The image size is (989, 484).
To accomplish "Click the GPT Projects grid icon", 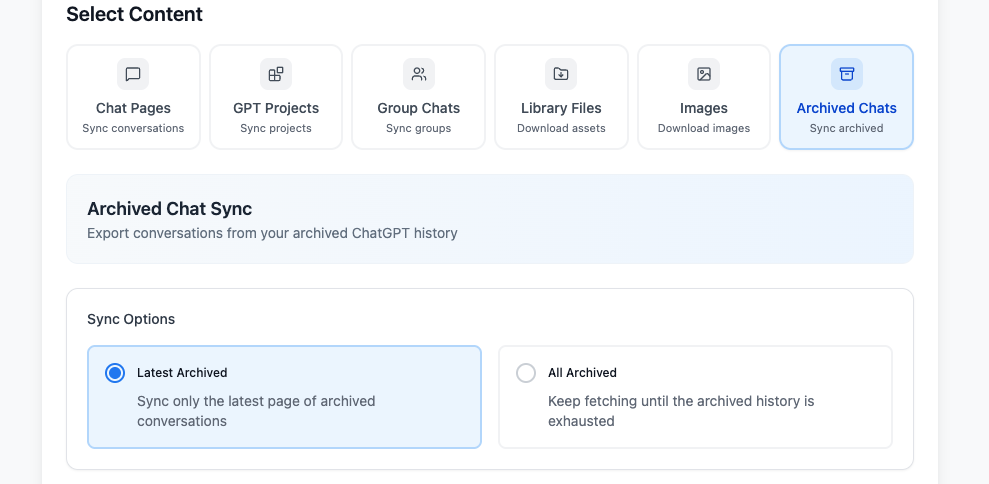I will (x=276, y=74).
